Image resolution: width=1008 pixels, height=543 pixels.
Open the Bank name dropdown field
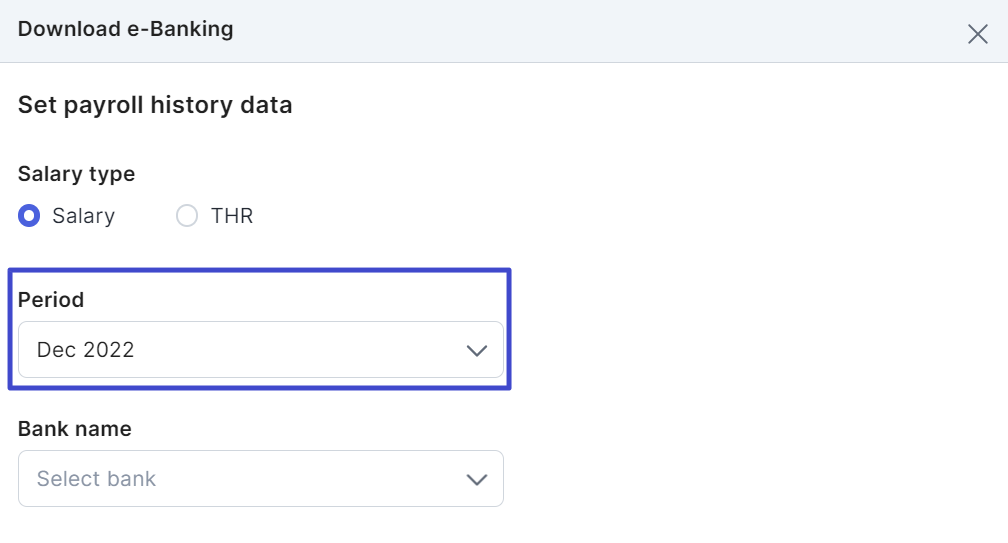[260, 479]
